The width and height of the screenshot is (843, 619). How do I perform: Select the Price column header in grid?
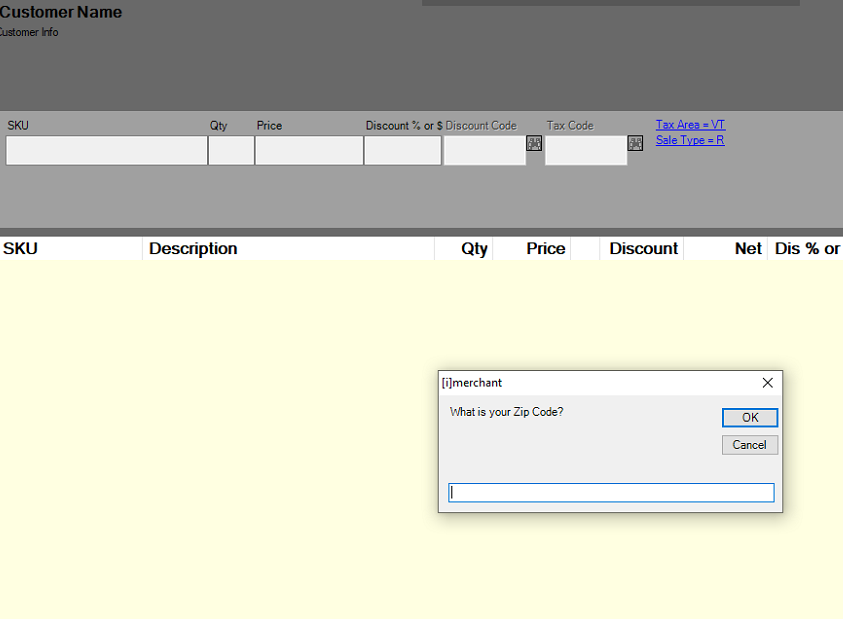[532, 248]
